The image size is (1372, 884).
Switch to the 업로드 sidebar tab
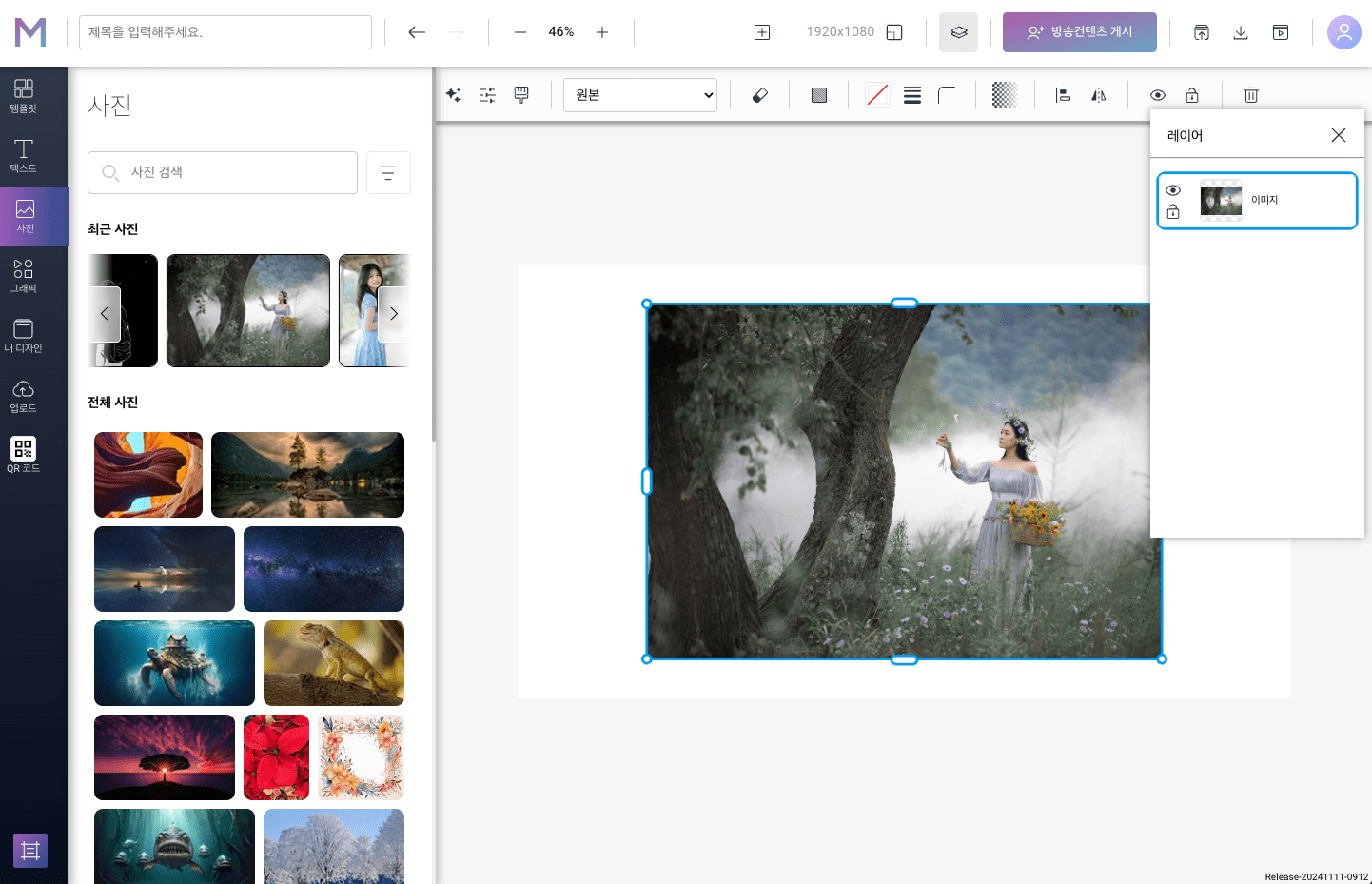tap(24, 395)
